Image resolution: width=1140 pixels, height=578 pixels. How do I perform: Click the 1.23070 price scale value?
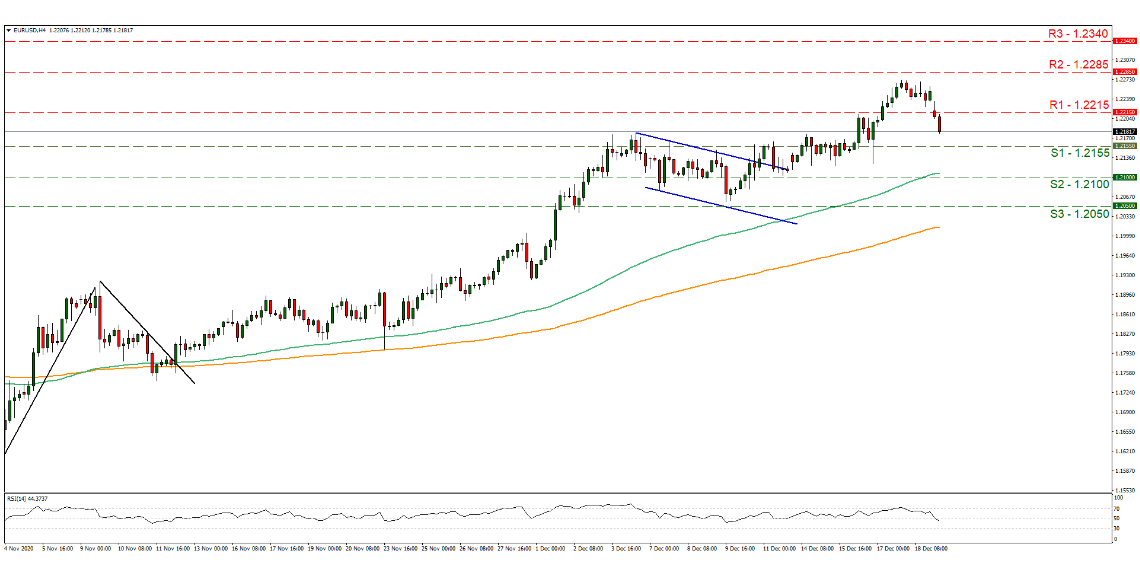point(1123,59)
